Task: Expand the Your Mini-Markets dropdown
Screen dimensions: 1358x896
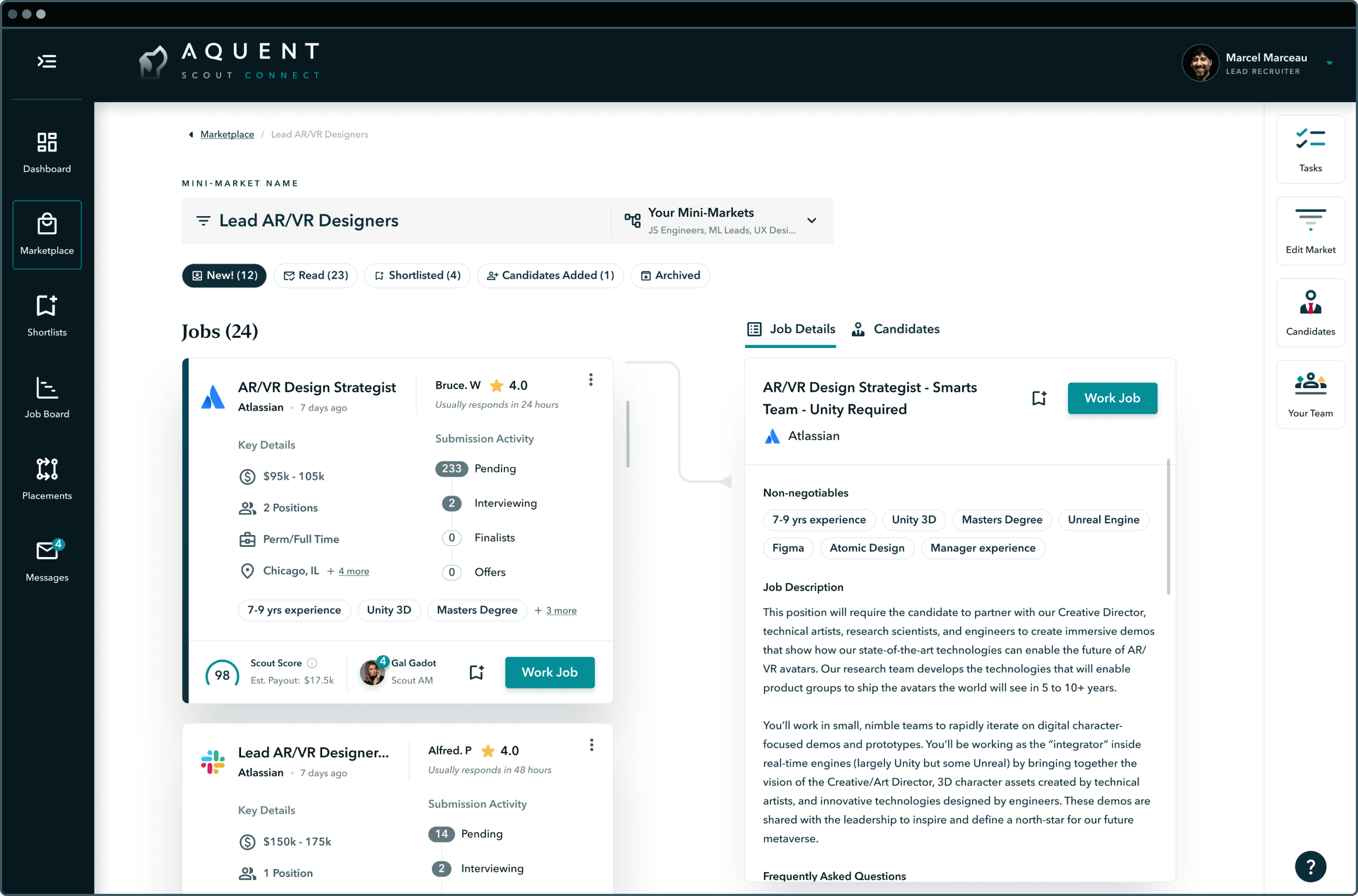Action: click(811, 220)
